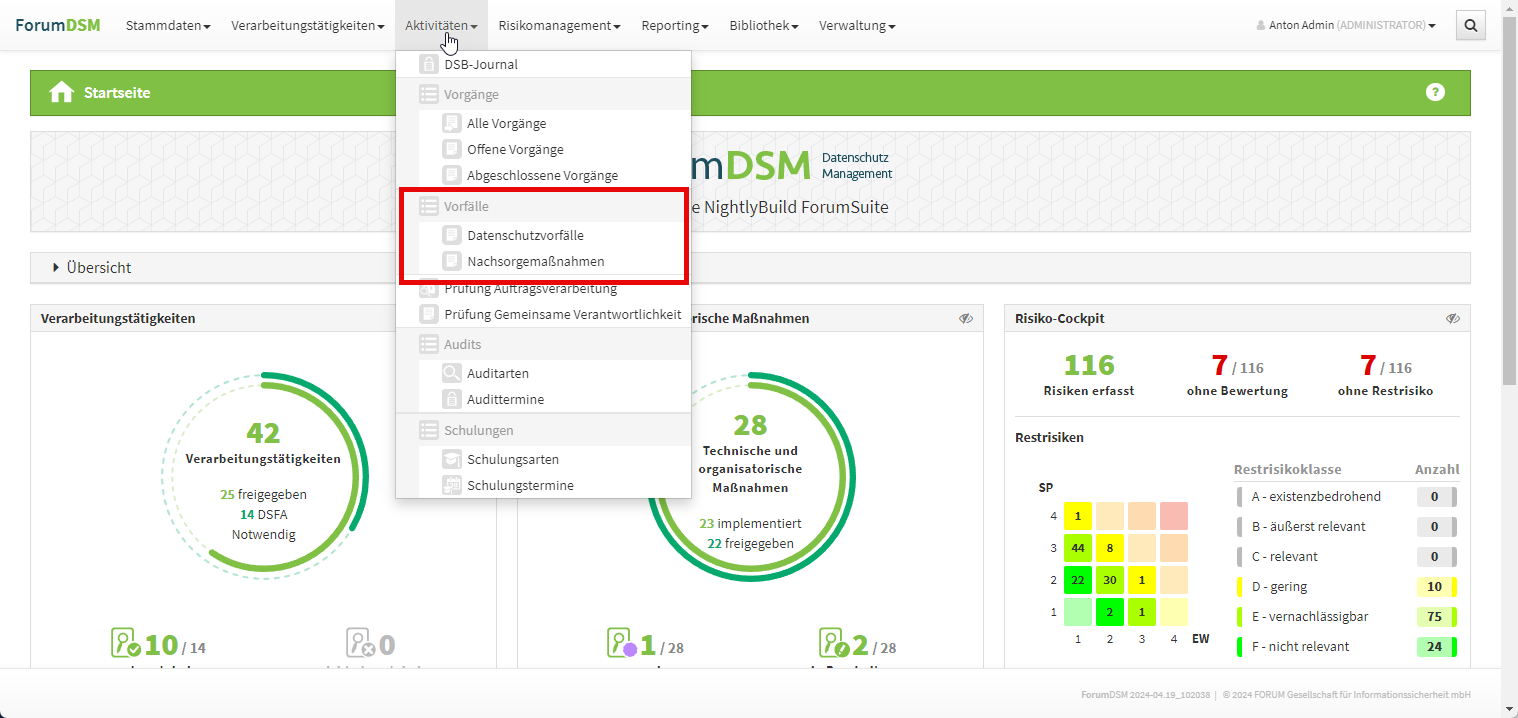Viewport: 1518px width, 718px height.
Task: Click the Auditarten magnifier icon
Action: pyautogui.click(x=451, y=373)
